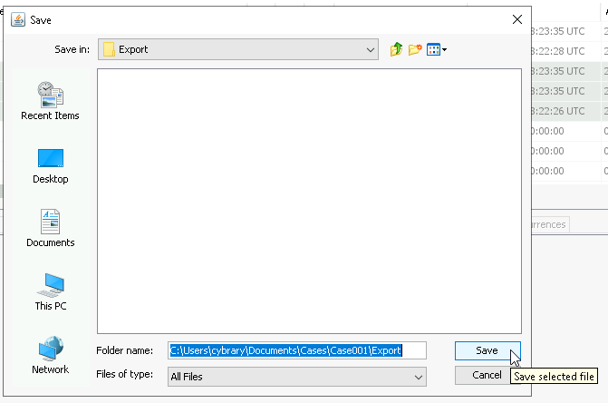Click the truncated 'rrences' tab in the background window
This screenshot has height=408, width=613.
click(549, 225)
